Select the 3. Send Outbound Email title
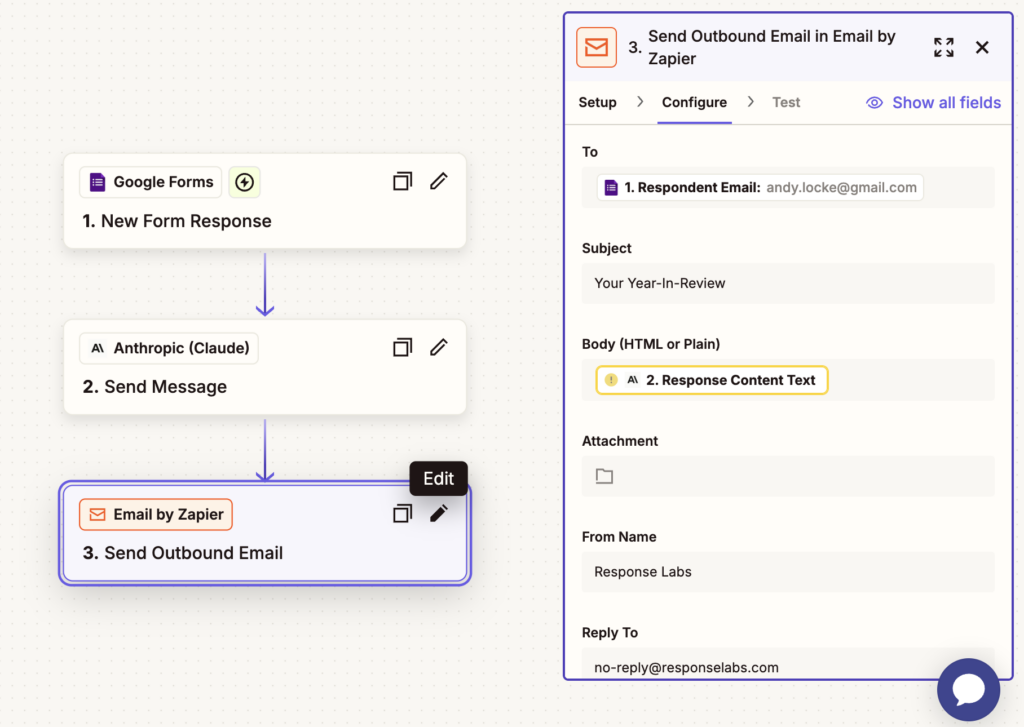 point(183,553)
